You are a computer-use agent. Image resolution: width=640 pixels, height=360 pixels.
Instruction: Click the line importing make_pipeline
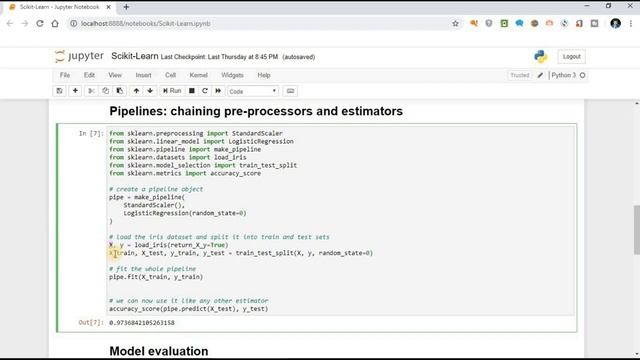click(x=185, y=149)
